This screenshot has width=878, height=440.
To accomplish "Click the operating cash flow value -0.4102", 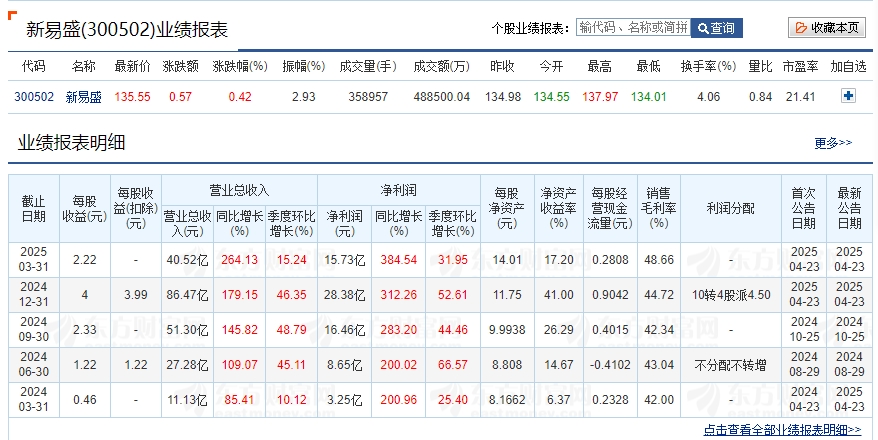I will [x=609, y=365].
